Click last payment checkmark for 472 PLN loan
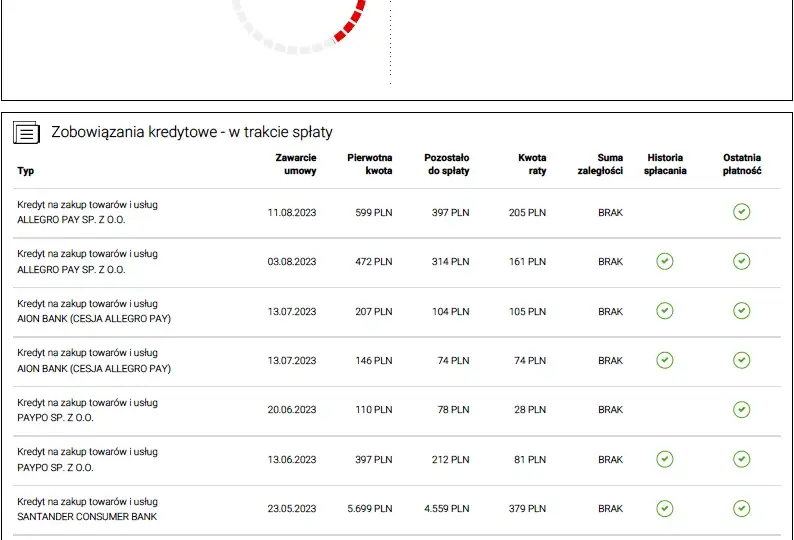Image resolution: width=794 pixels, height=540 pixels. [x=741, y=261]
